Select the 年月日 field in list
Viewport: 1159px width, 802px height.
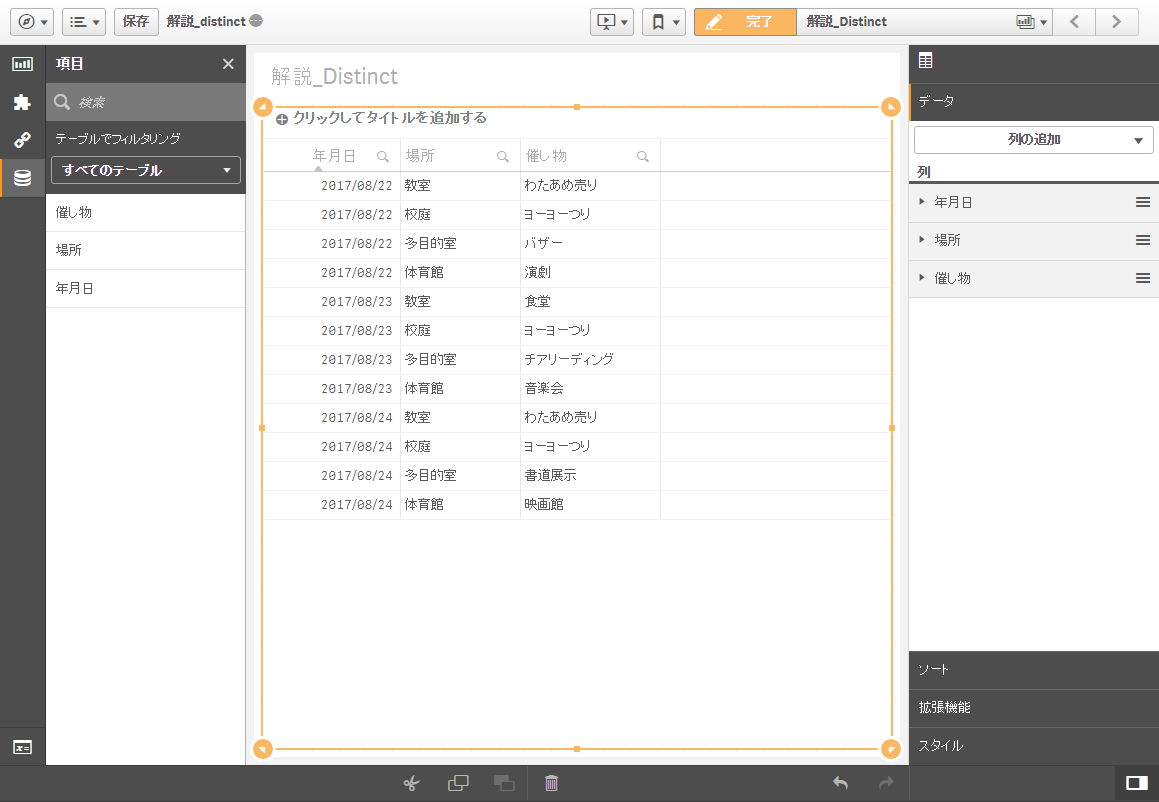pyautogui.click(x=146, y=288)
